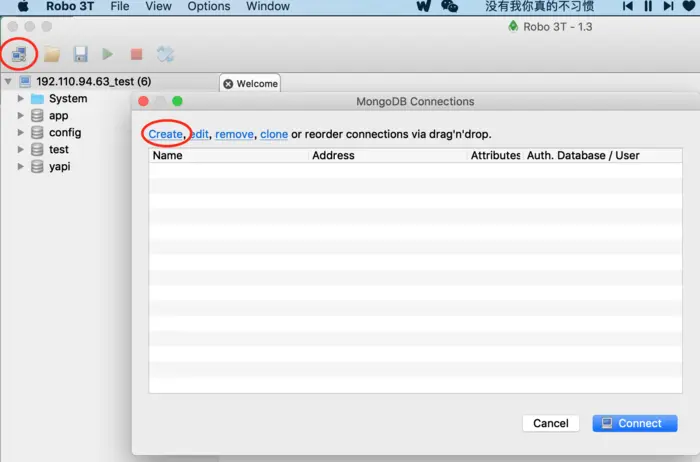Click the edit connection link
This screenshot has height=462, width=700.
click(x=199, y=134)
